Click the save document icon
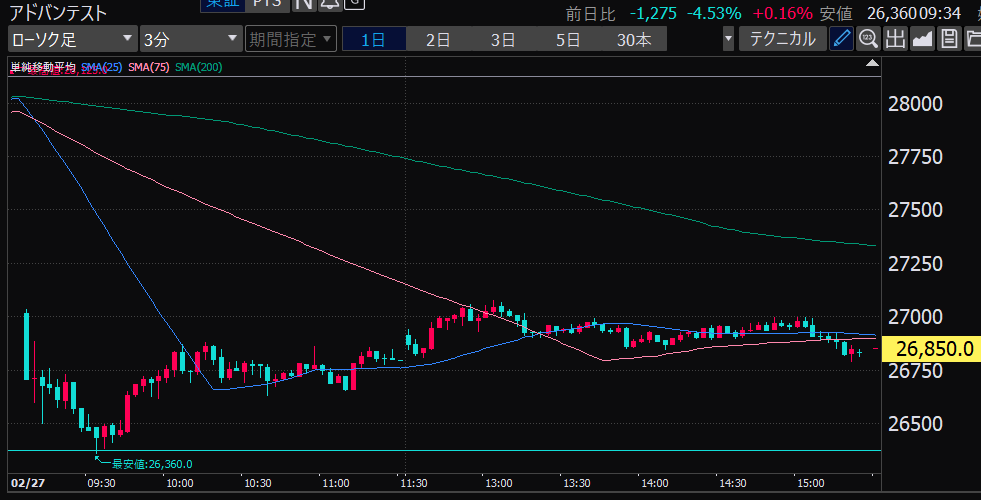Image resolution: width=981 pixels, height=500 pixels. tap(948, 40)
